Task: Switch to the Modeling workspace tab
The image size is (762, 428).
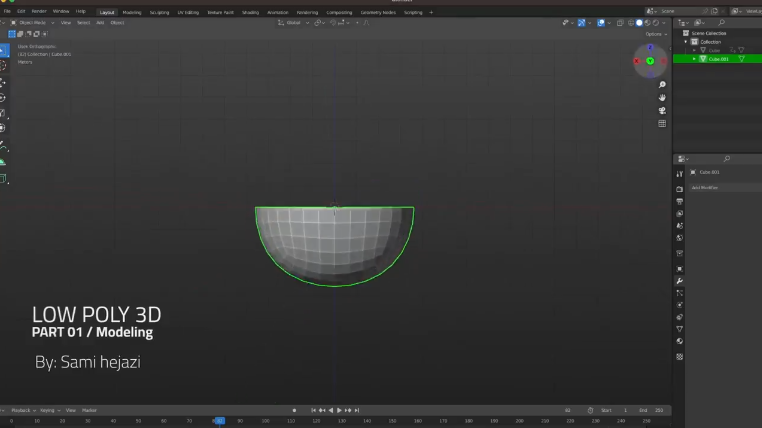Action: [132, 13]
